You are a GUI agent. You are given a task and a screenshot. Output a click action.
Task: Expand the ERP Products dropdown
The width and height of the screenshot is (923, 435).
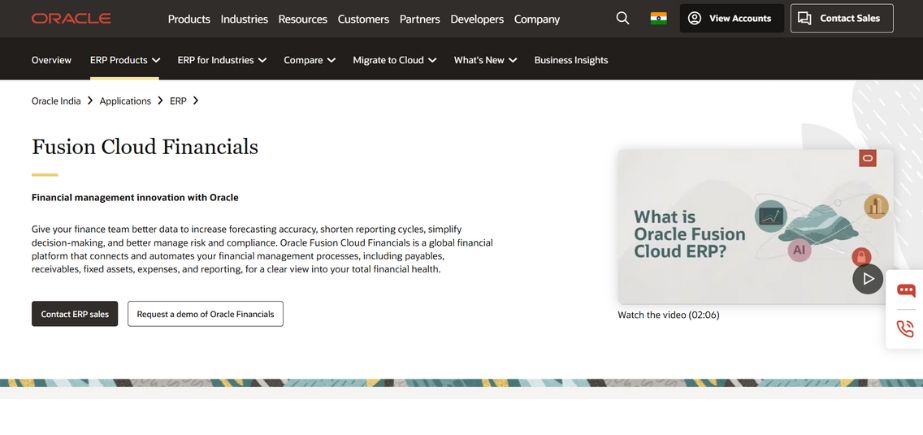click(x=125, y=60)
